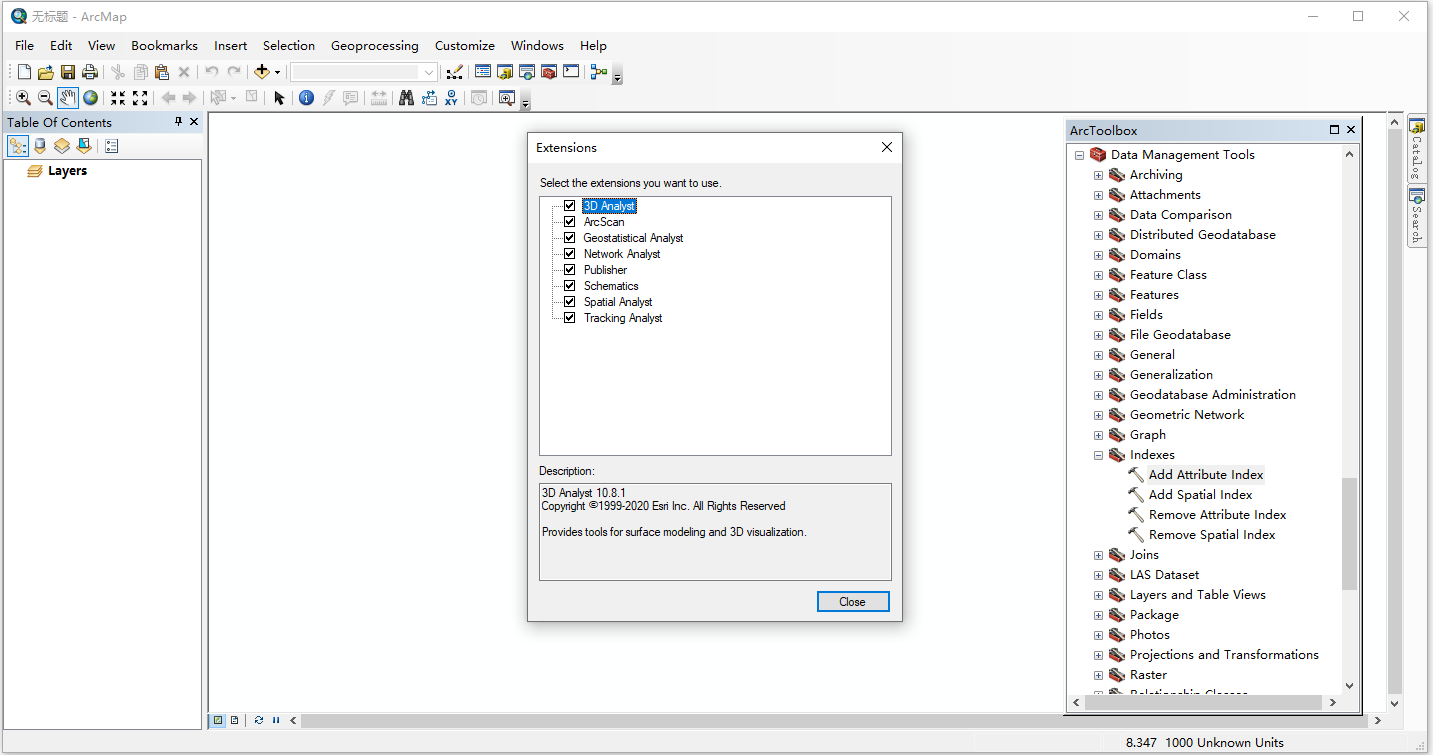1433x755 pixels.
Task: Open the File menu
Action: click(24, 46)
